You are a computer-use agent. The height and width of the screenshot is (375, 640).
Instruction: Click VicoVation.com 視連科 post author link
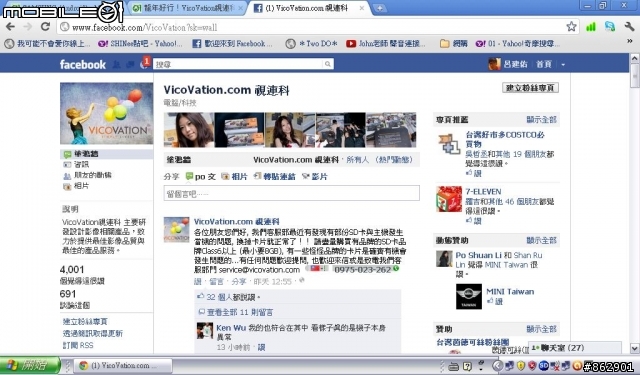[x=237, y=222]
